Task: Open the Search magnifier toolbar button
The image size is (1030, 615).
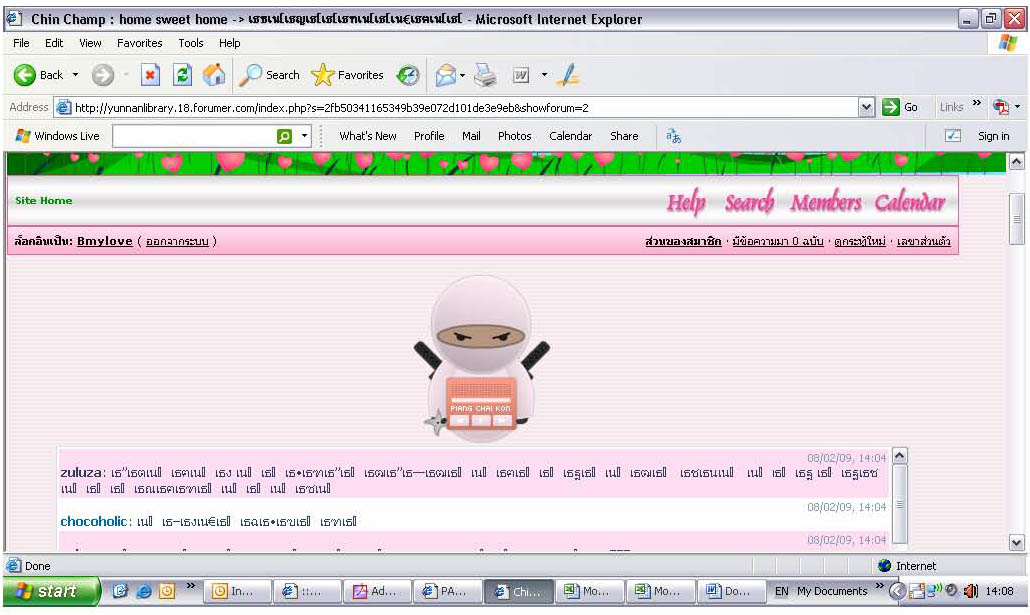Action: point(269,75)
